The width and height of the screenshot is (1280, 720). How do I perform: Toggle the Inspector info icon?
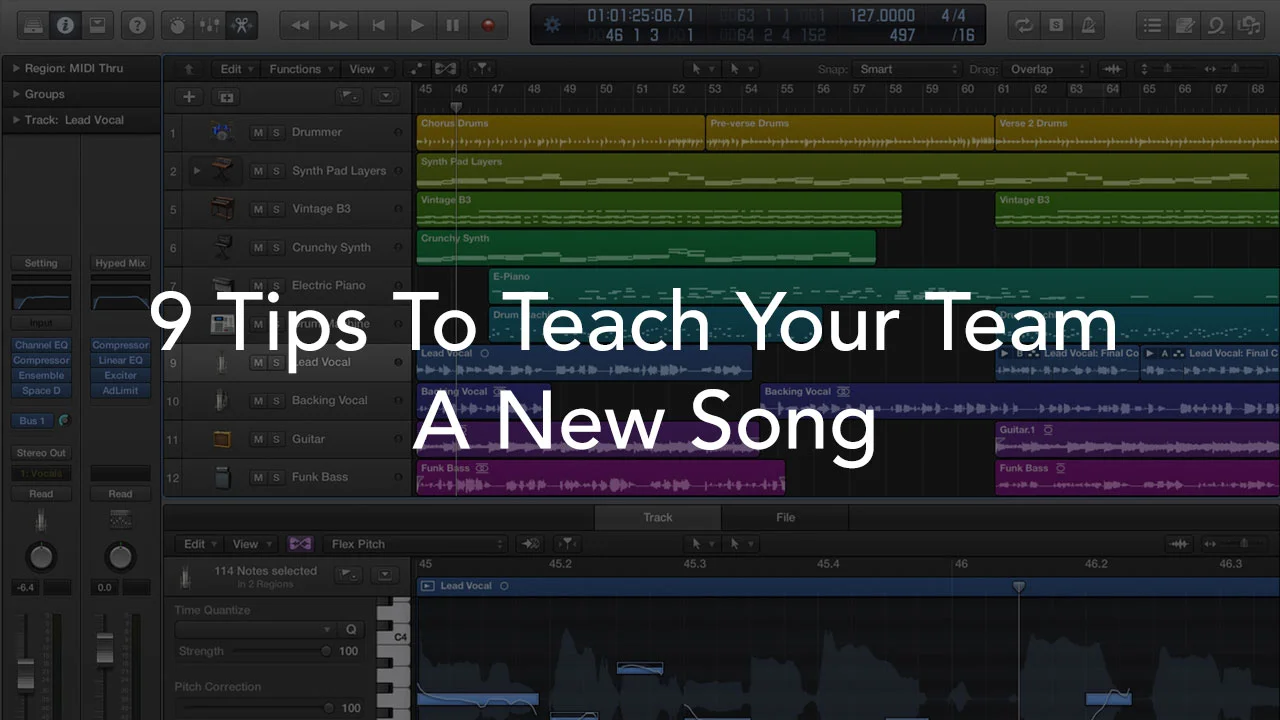[65, 25]
